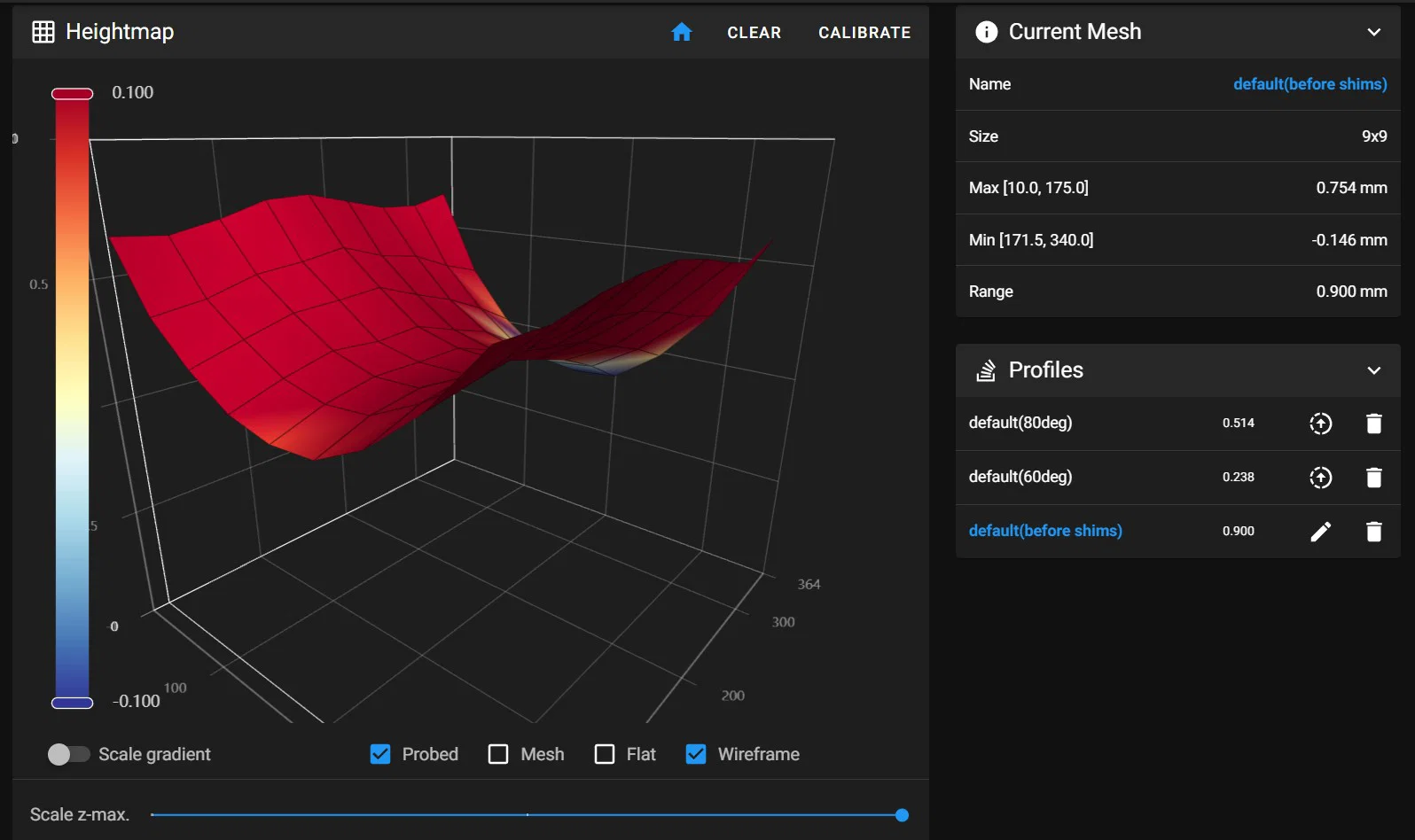Screen dimensions: 1415x840
Task: Click the 0.900 range in Profiles list
Action: 1239,531
